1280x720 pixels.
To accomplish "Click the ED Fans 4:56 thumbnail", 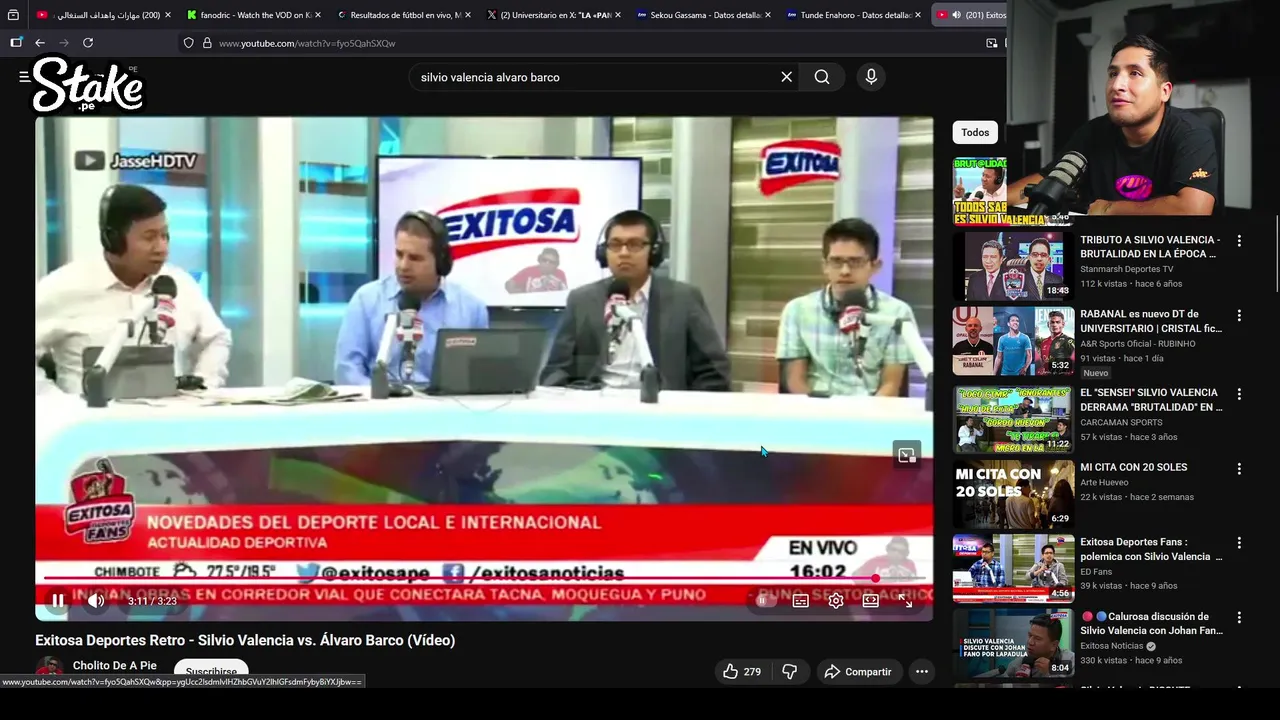I will tap(1013, 568).
